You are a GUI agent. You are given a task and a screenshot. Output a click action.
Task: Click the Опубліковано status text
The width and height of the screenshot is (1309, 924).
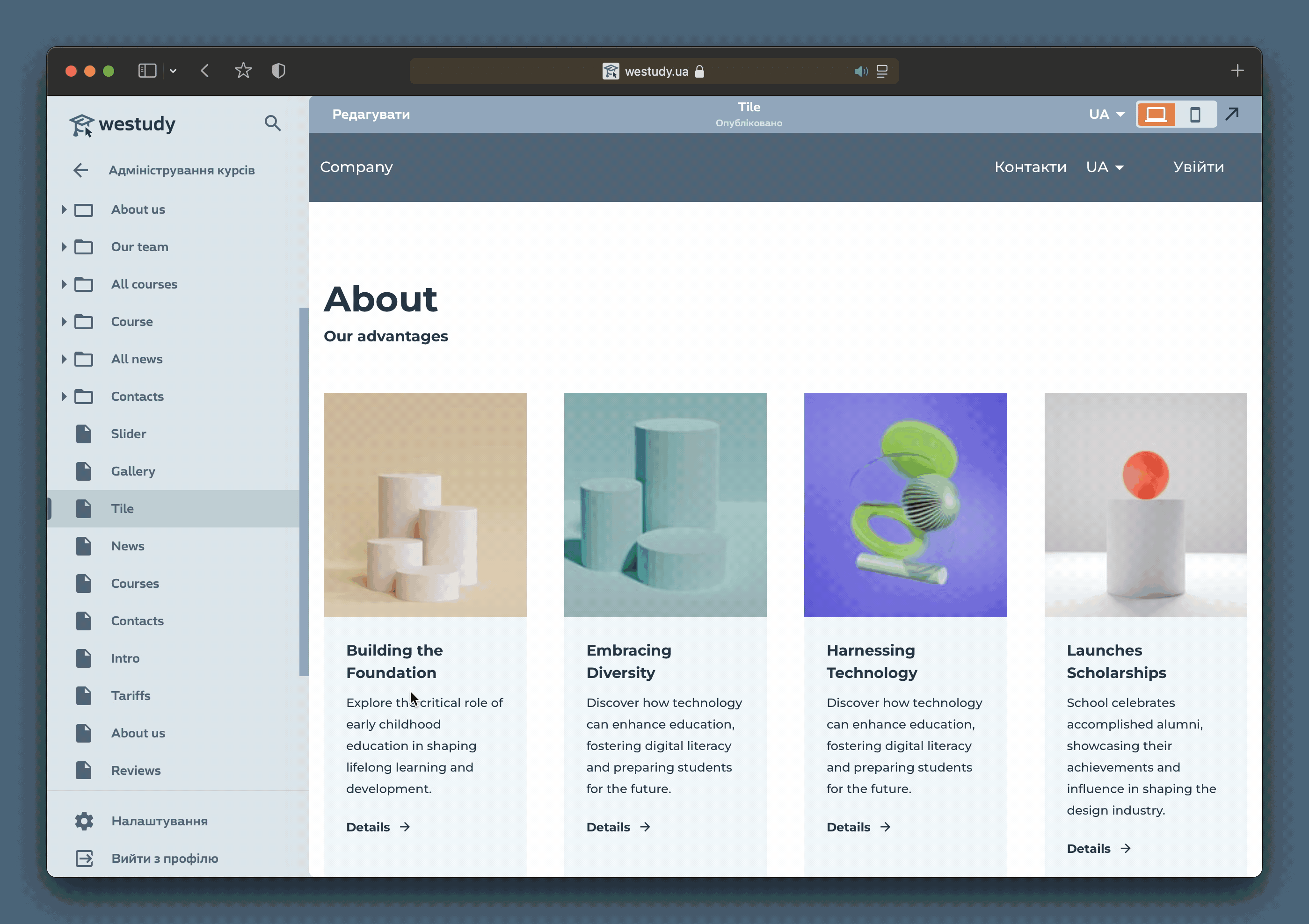tap(749, 123)
